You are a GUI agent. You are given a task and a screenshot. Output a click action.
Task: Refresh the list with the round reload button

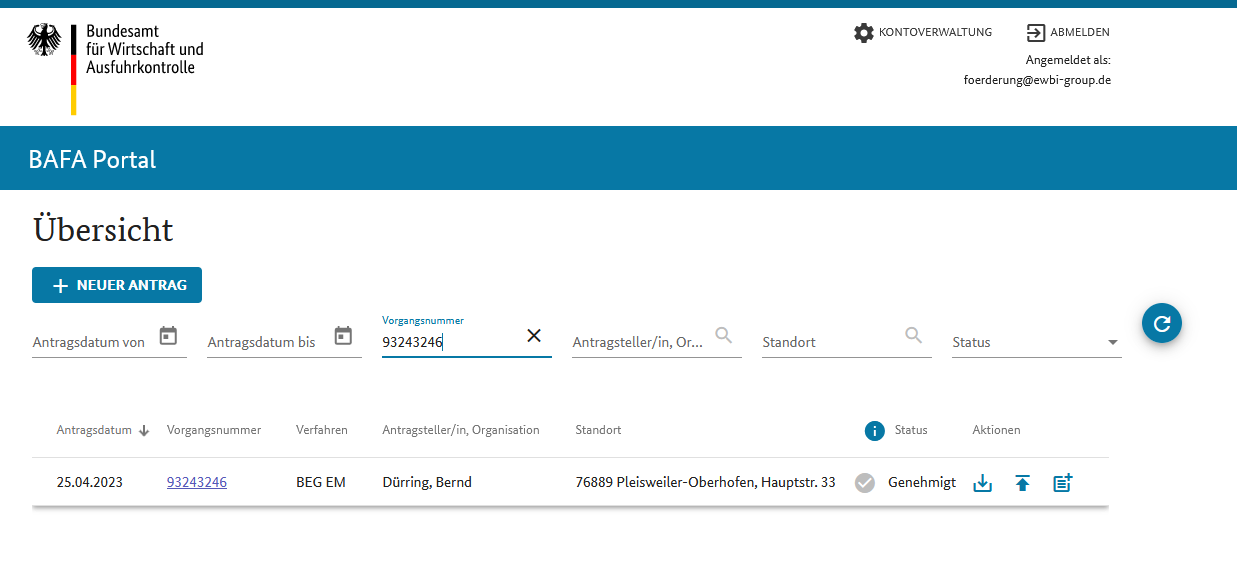pyautogui.click(x=1162, y=323)
